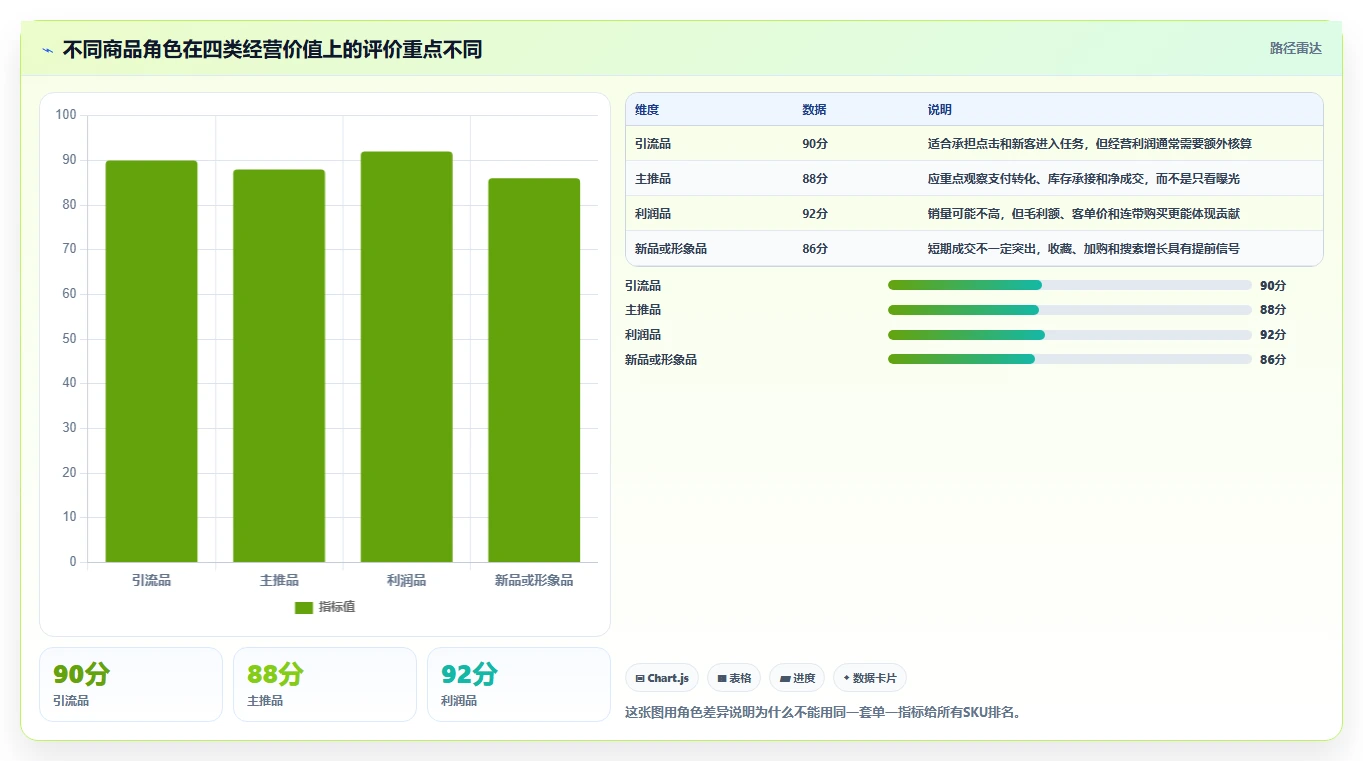Click the footer note about SKU排名
The image size is (1363, 761).
click(x=824, y=713)
